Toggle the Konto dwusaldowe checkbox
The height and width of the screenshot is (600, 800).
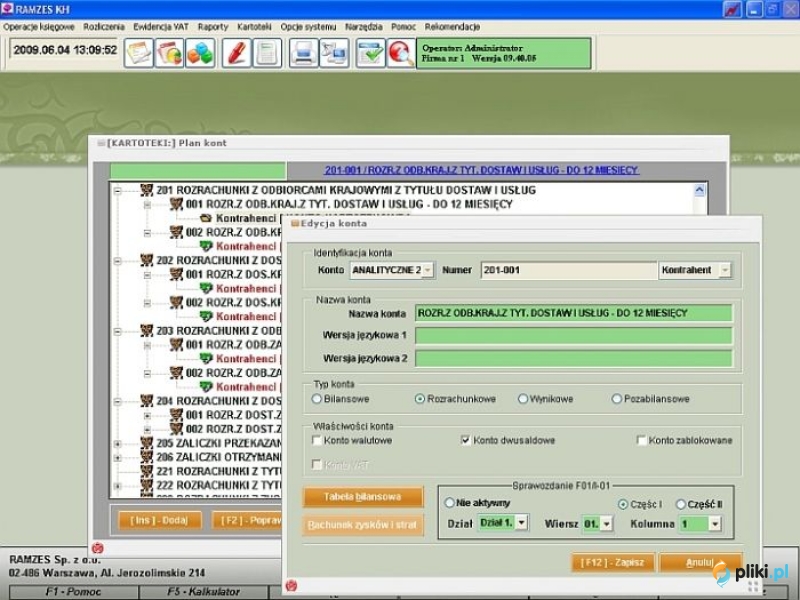(465, 440)
